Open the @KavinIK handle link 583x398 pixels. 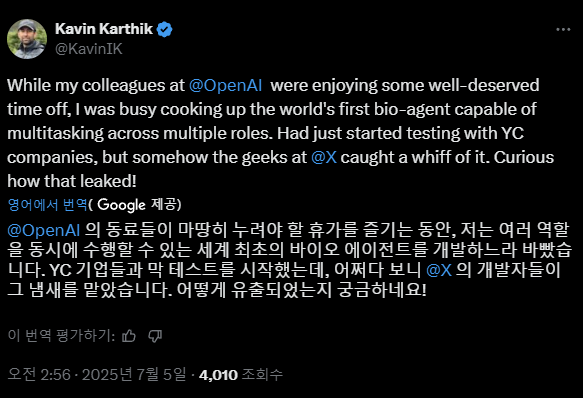88,49
